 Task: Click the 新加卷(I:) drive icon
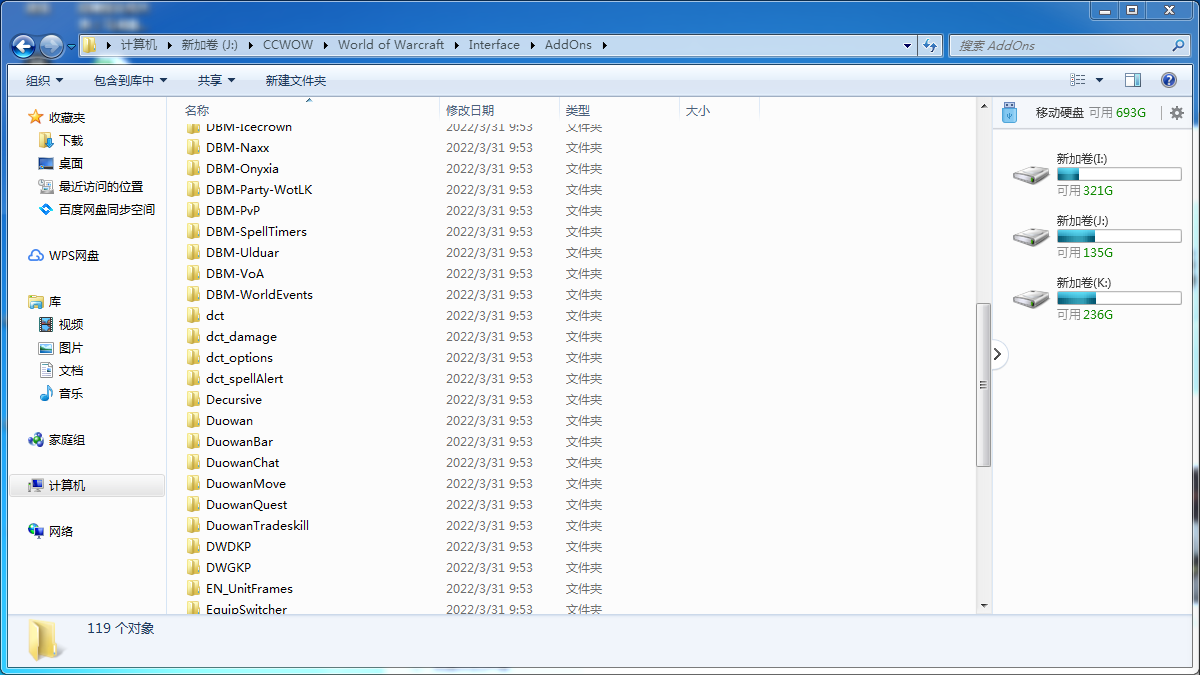pos(1030,175)
